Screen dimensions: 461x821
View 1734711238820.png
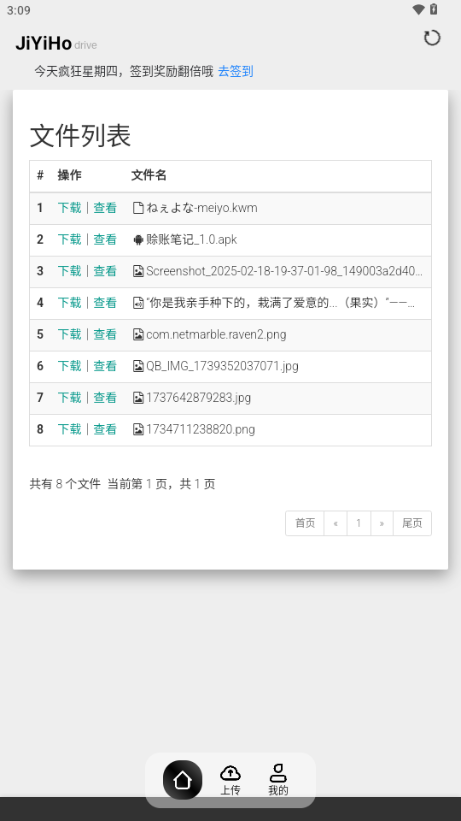105,429
